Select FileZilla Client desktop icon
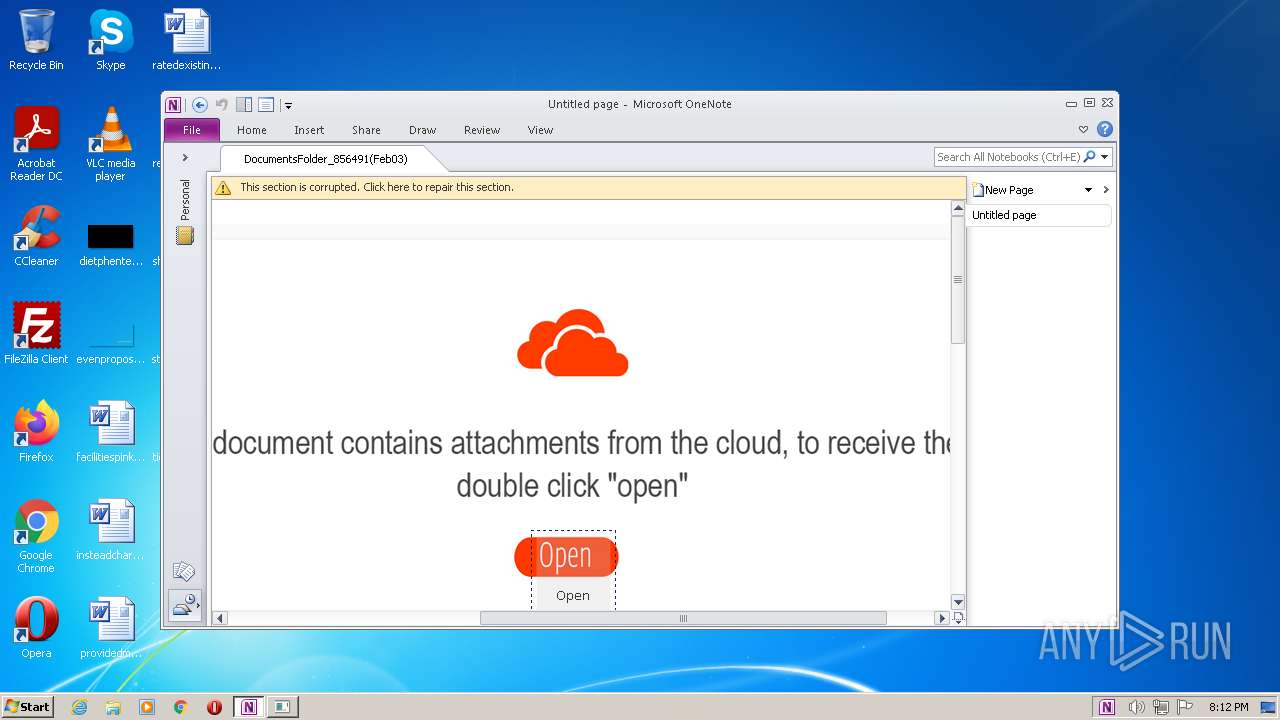This screenshot has width=1280, height=720. [x=36, y=333]
